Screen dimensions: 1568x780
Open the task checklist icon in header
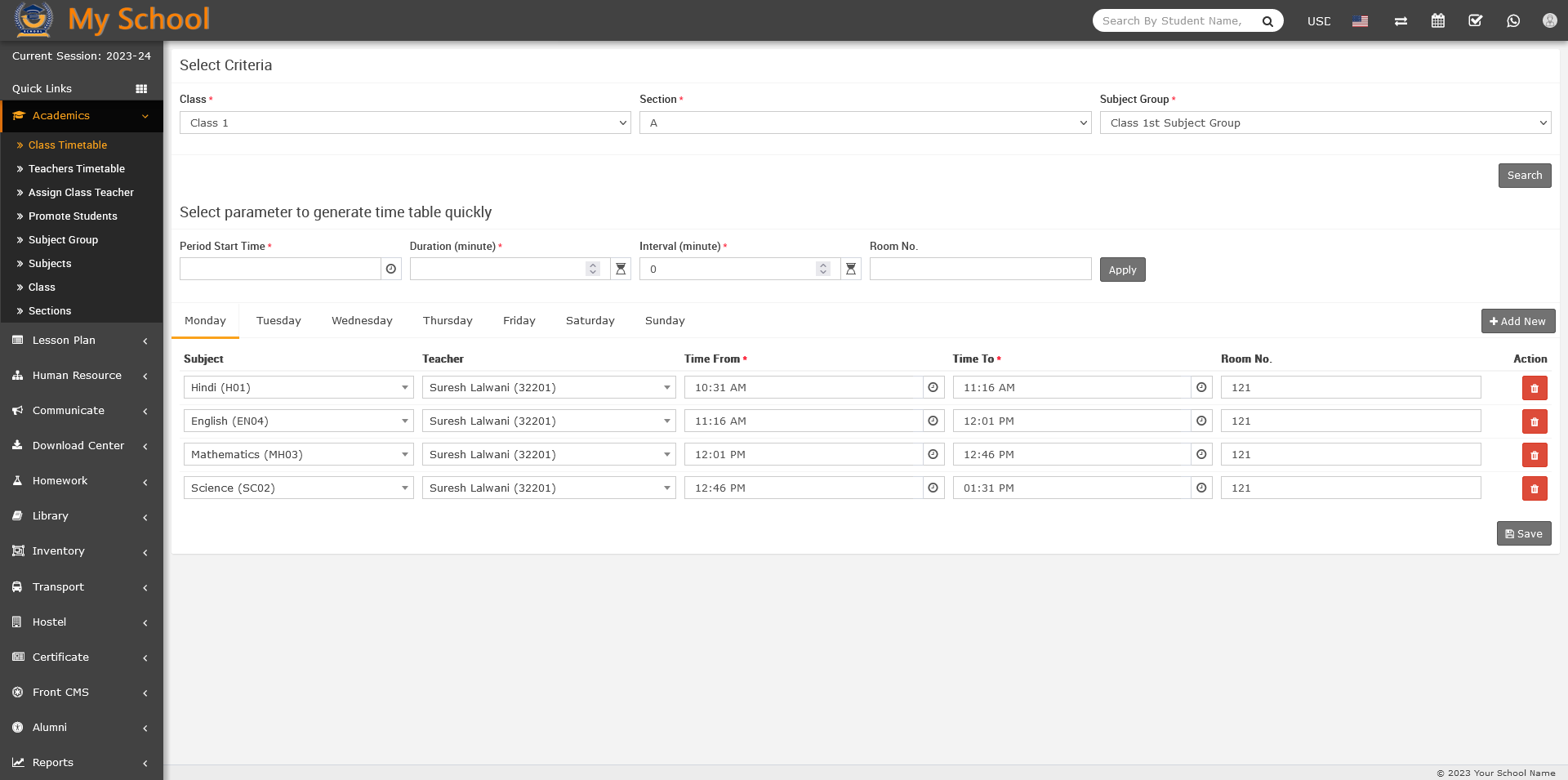1476,21
